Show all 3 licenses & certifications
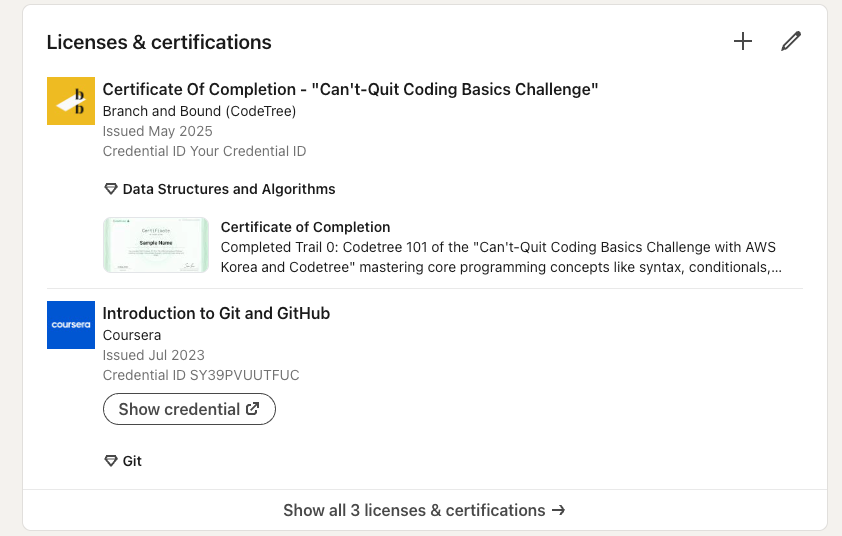Image resolution: width=842 pixels, height=536 pixels. tap(424, 510)
